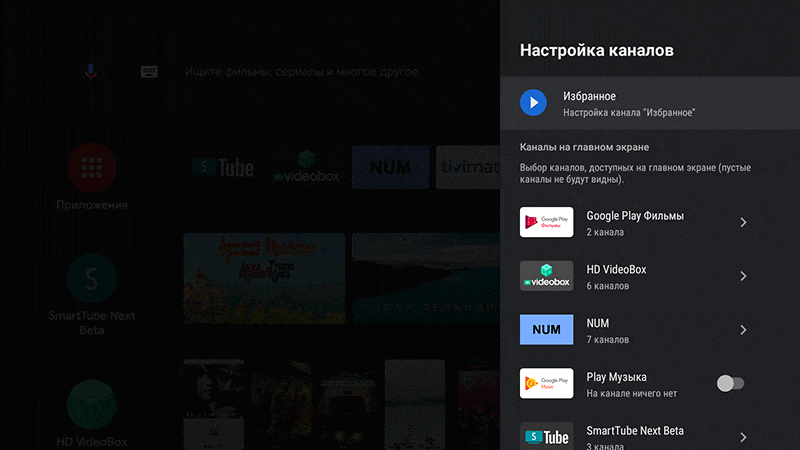Open the SmartTube tile in the apps row
800x450 pixels.
(x=222, y=167)
